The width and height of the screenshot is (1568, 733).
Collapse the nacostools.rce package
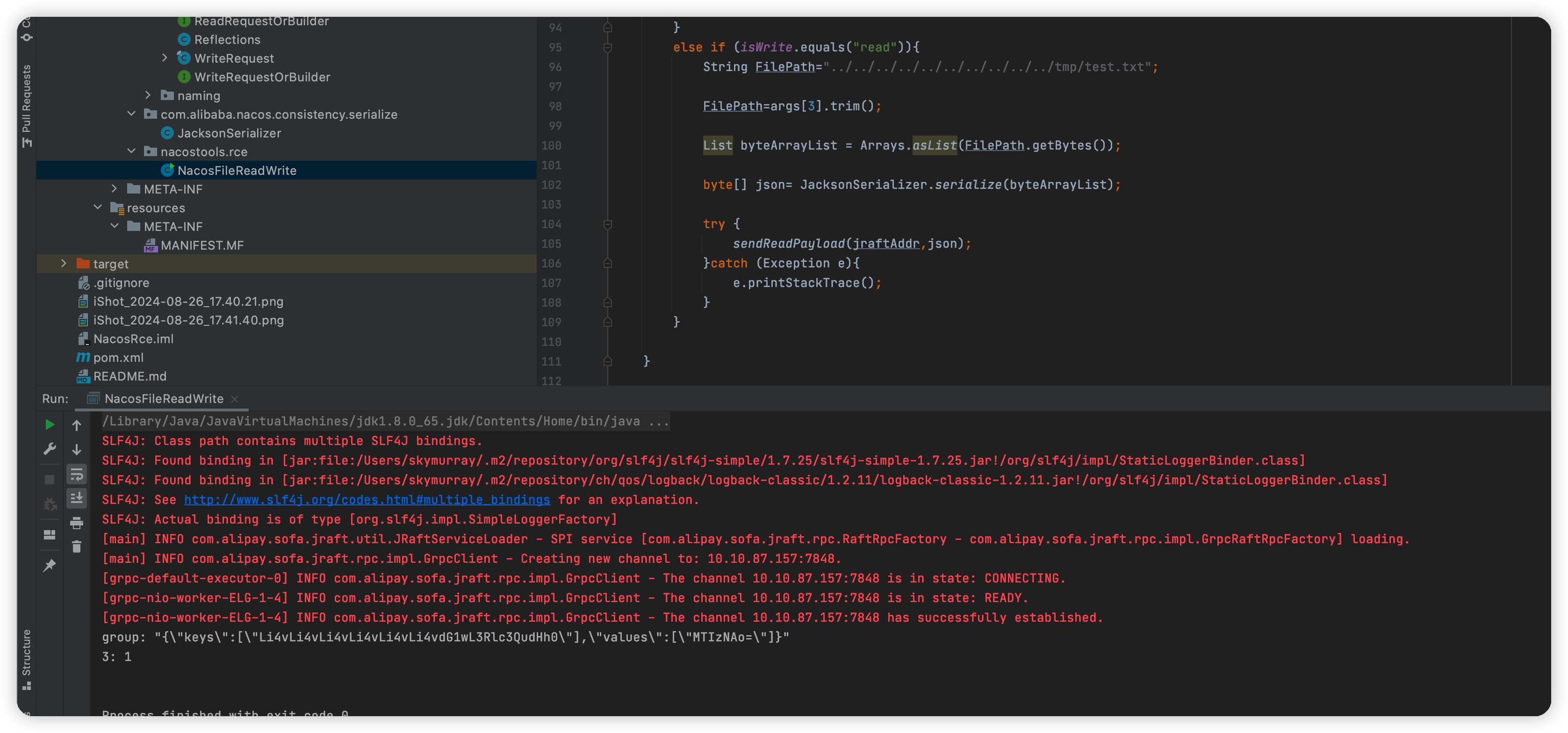click(x=131, y=151)
